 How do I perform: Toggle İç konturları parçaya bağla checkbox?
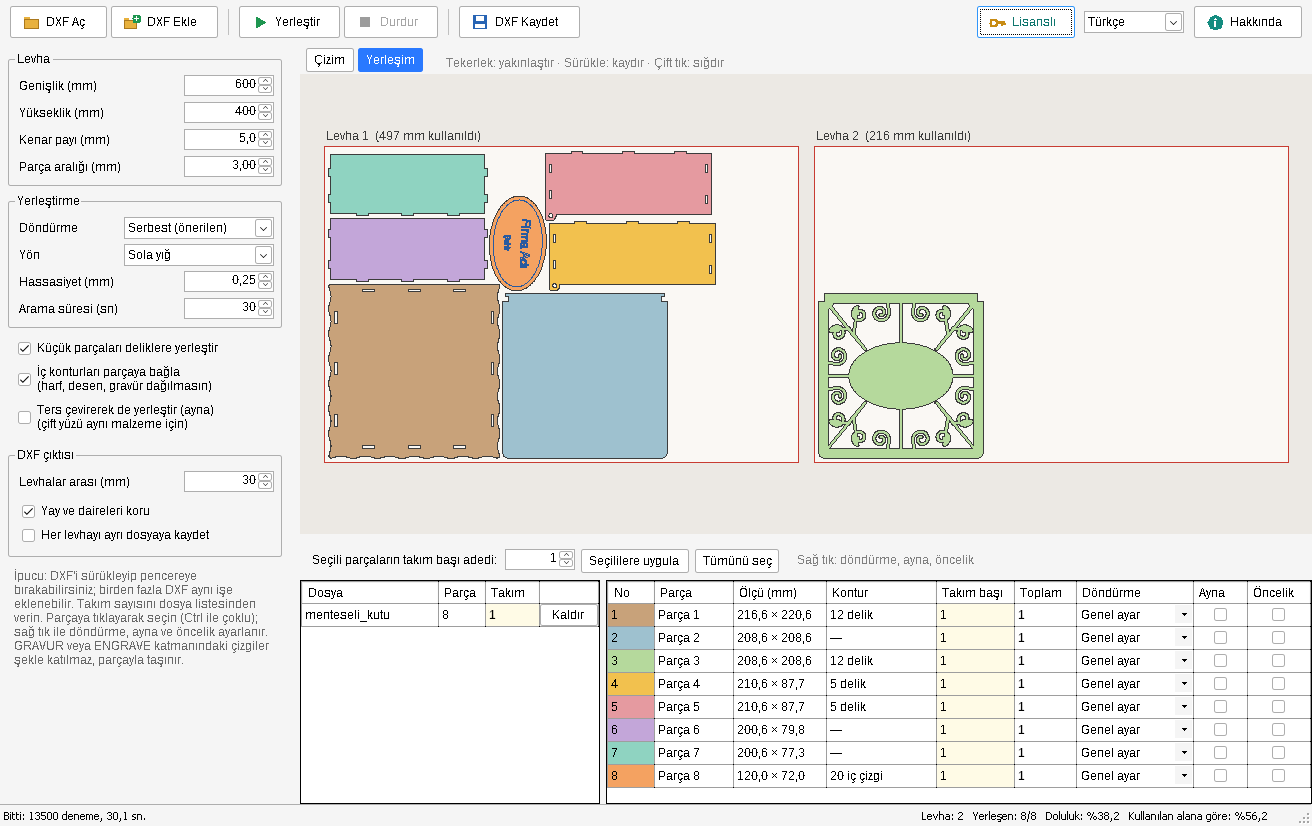pyautogui.click(x=25, y=379)
